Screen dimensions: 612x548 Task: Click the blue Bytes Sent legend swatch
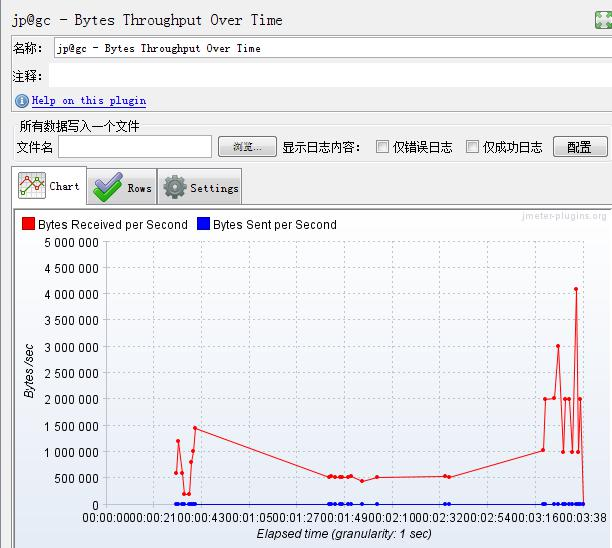(x=203, y=225)
